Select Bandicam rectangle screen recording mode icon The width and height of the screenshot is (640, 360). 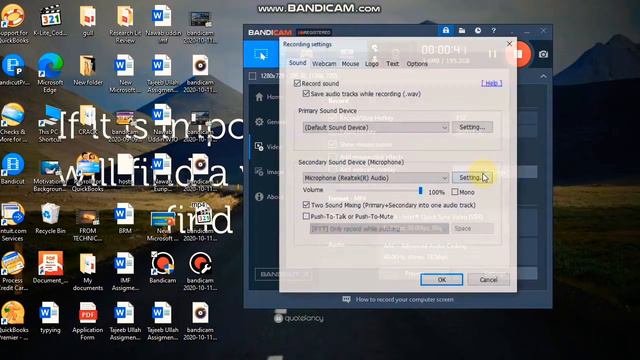[261, 54]
